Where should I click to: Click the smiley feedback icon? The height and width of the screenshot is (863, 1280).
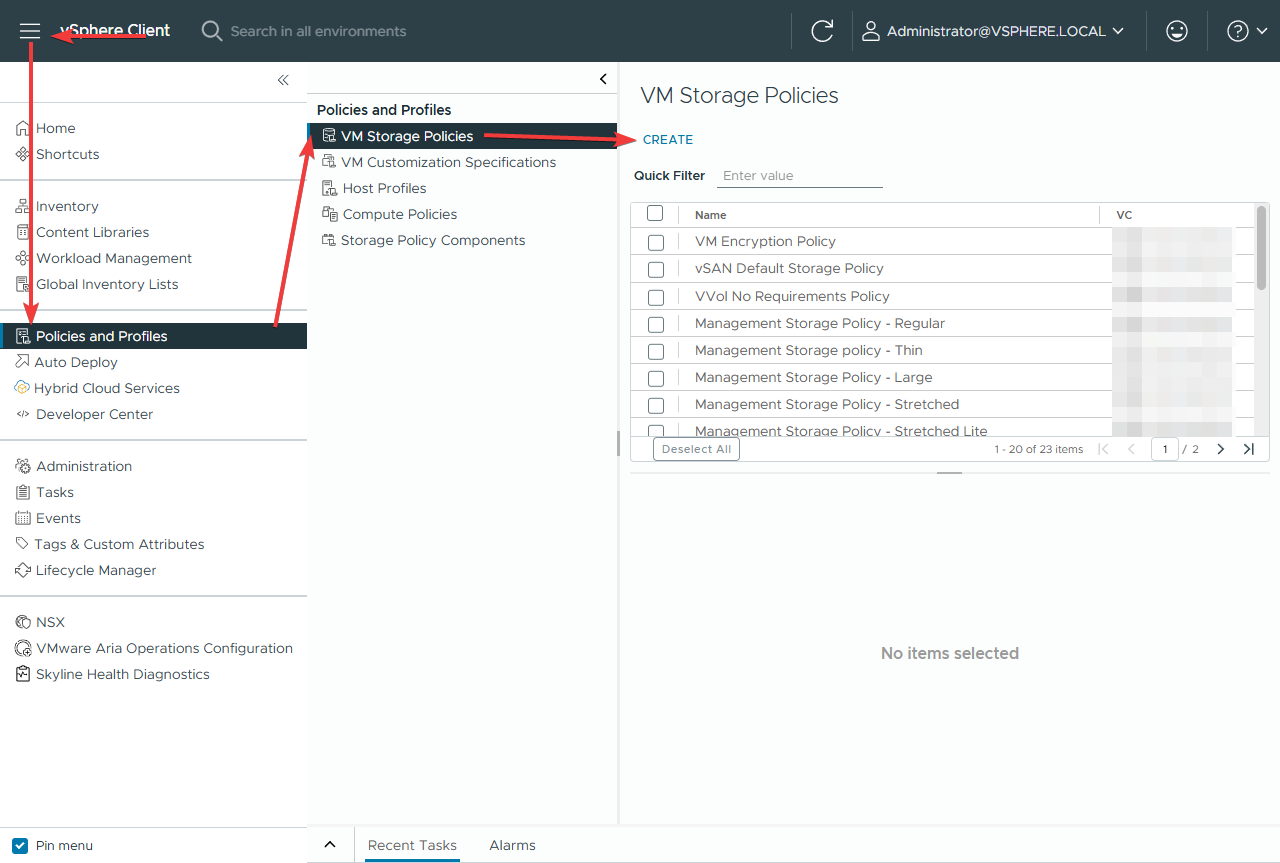(x=1177, y=31)
